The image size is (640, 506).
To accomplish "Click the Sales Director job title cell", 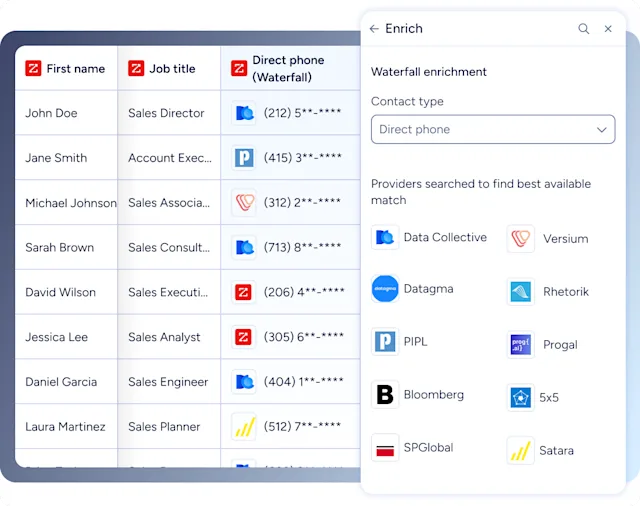I will point(169,113).
